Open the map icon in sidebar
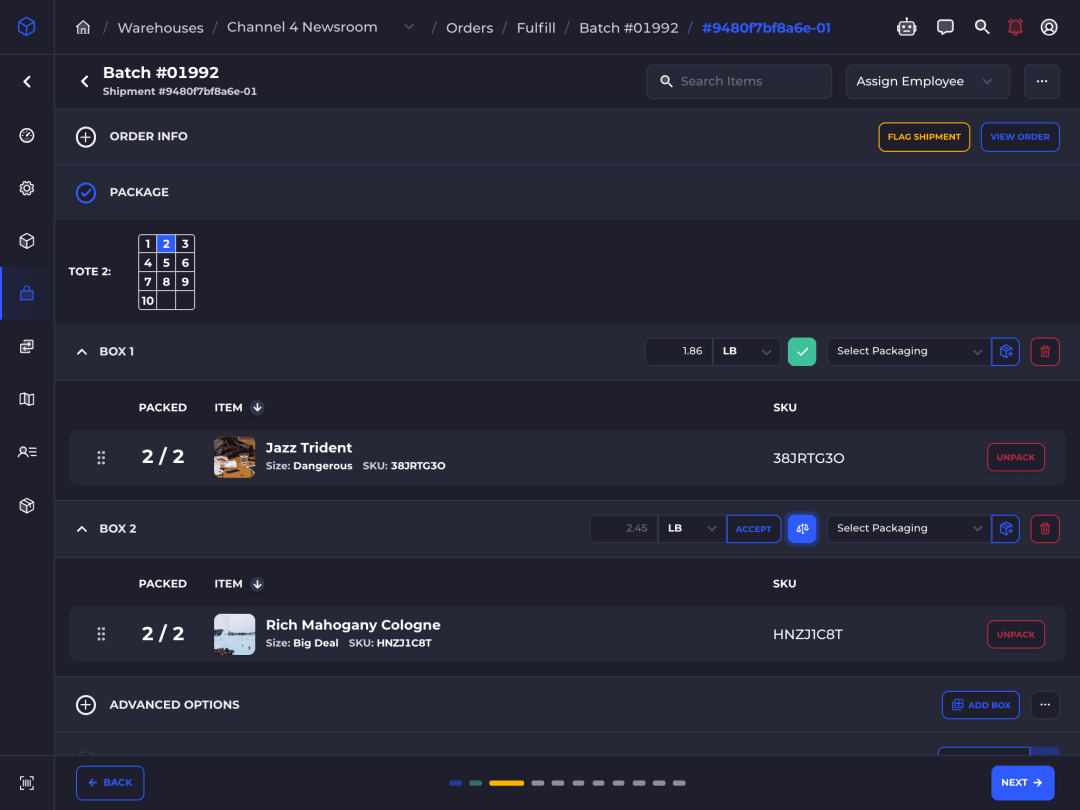The width and height of the screenshot is (1080, 810). pos(27,399)
